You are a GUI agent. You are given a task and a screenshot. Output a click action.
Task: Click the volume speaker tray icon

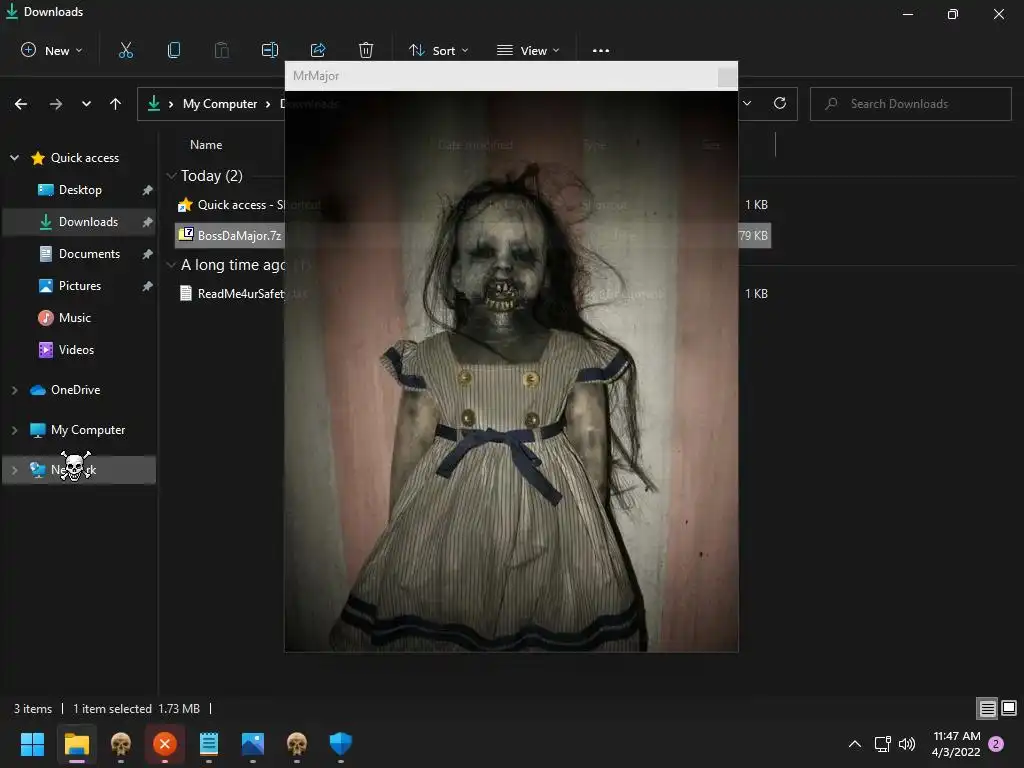907,744
